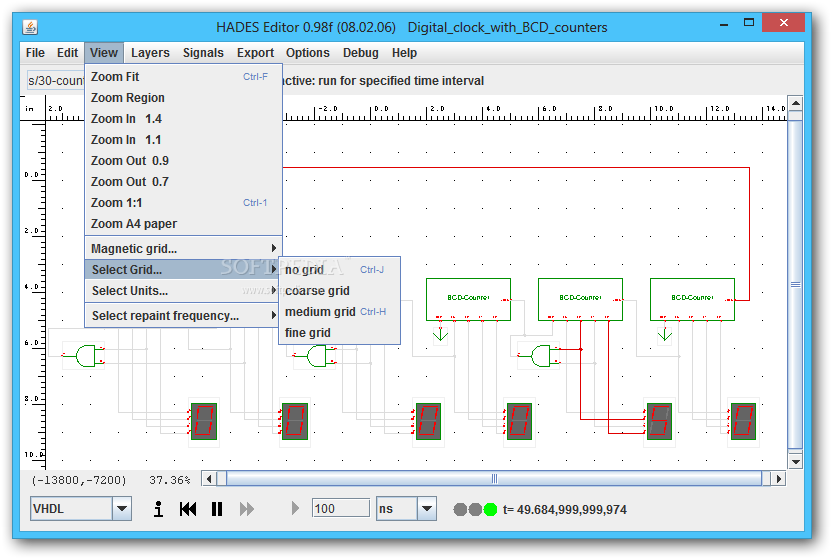Choose Zoom Region

click(184, 98)
